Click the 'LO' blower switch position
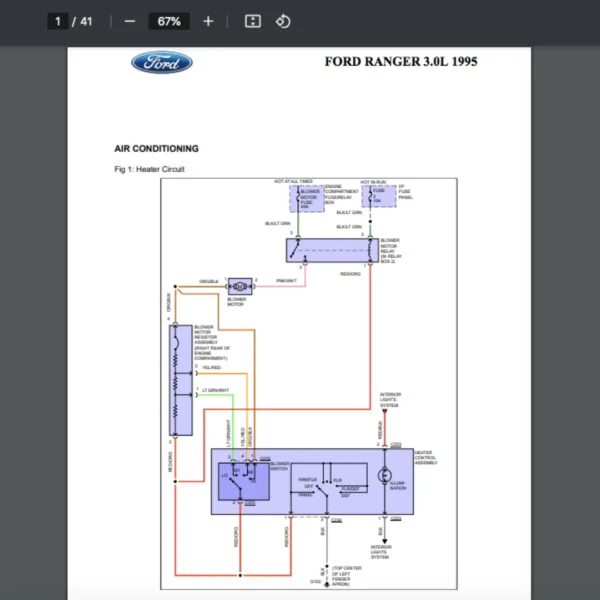 click(225, 475)
